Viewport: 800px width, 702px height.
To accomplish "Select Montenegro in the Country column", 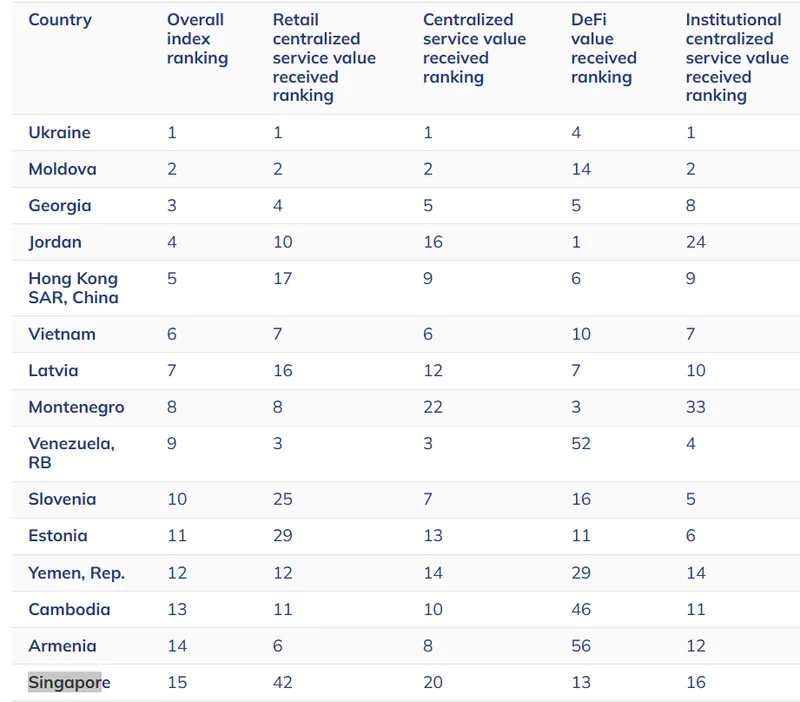I will point(76,407).
